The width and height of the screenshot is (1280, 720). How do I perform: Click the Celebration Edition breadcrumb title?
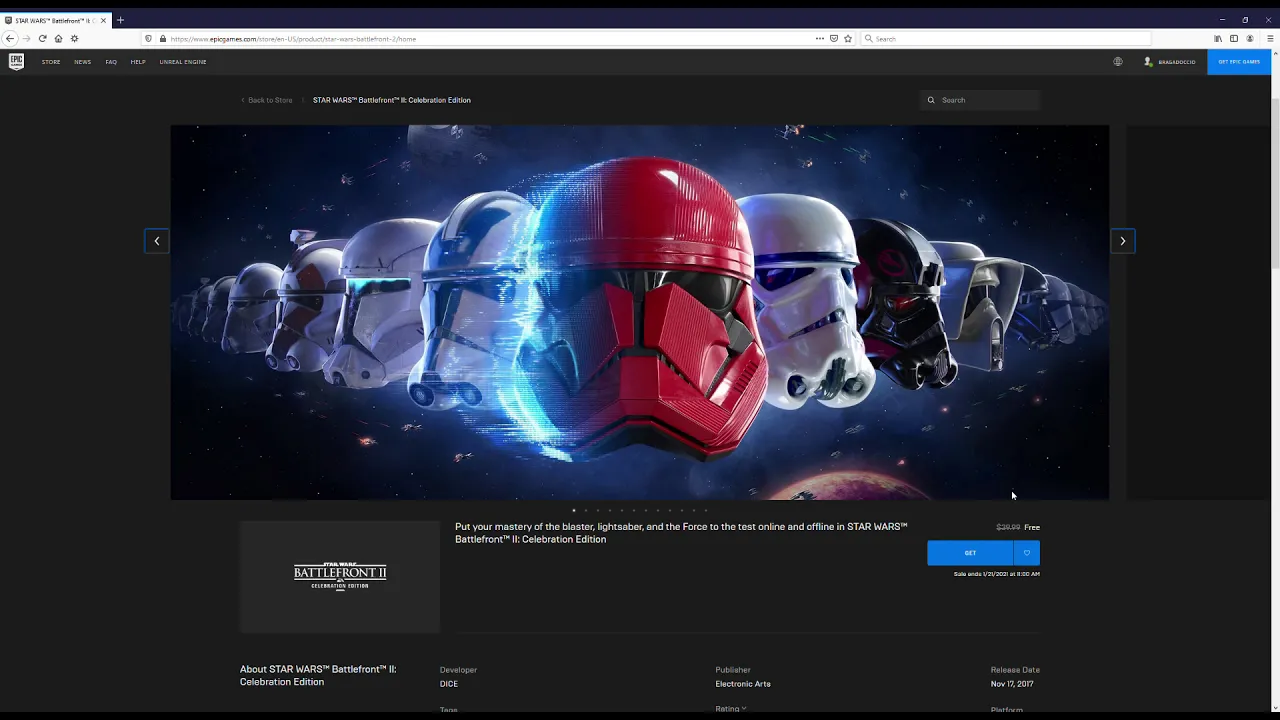pyautogui.click(x=392, y=100)
